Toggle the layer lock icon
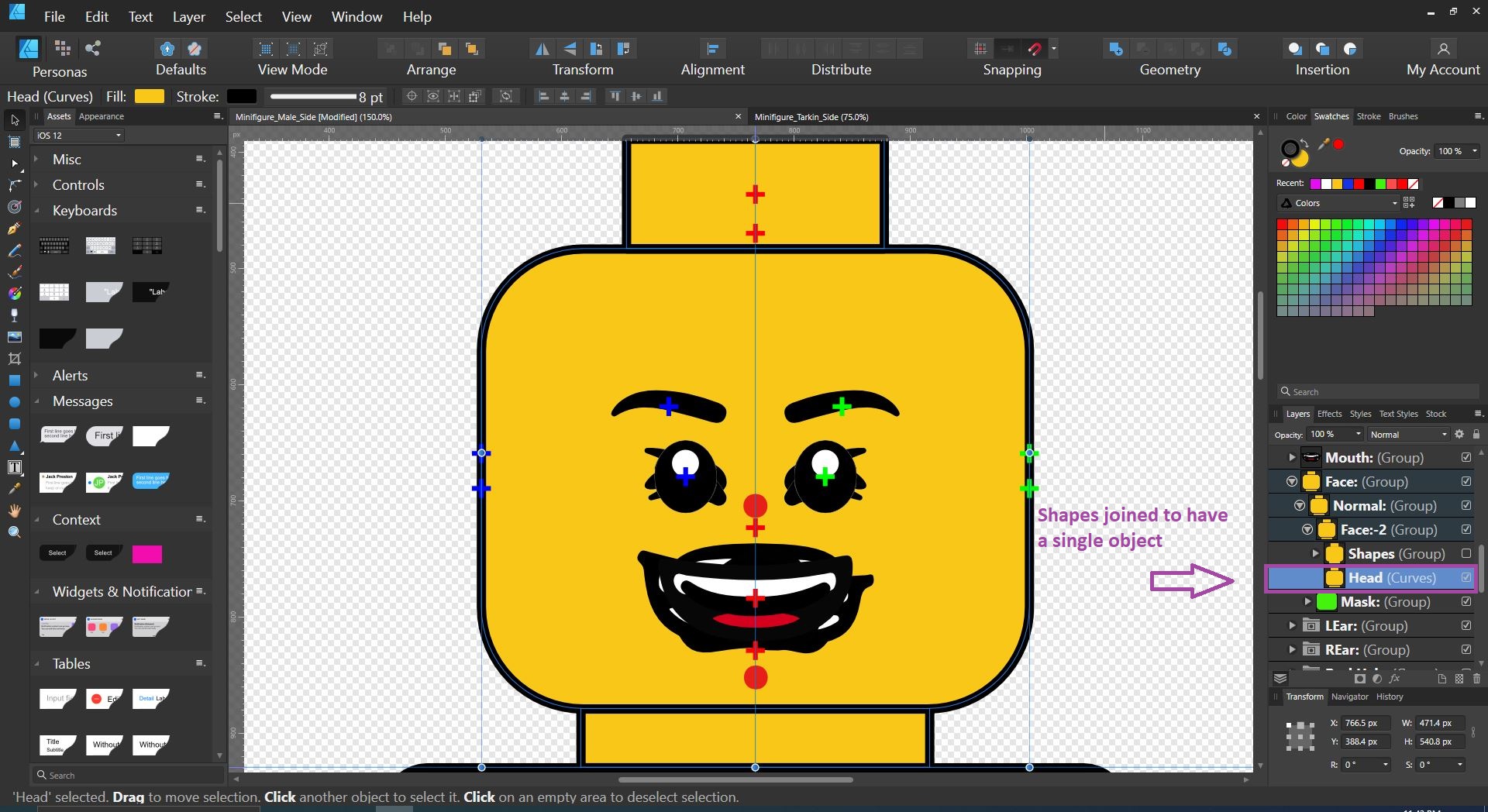Image resolution: width=1488 pixels, height=812 pixels. 1476,435
